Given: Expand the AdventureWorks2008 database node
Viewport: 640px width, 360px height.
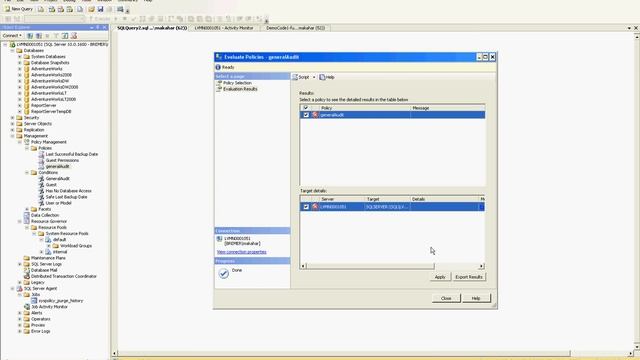Looking at the screenshot, I should click(x=20, y=75).
